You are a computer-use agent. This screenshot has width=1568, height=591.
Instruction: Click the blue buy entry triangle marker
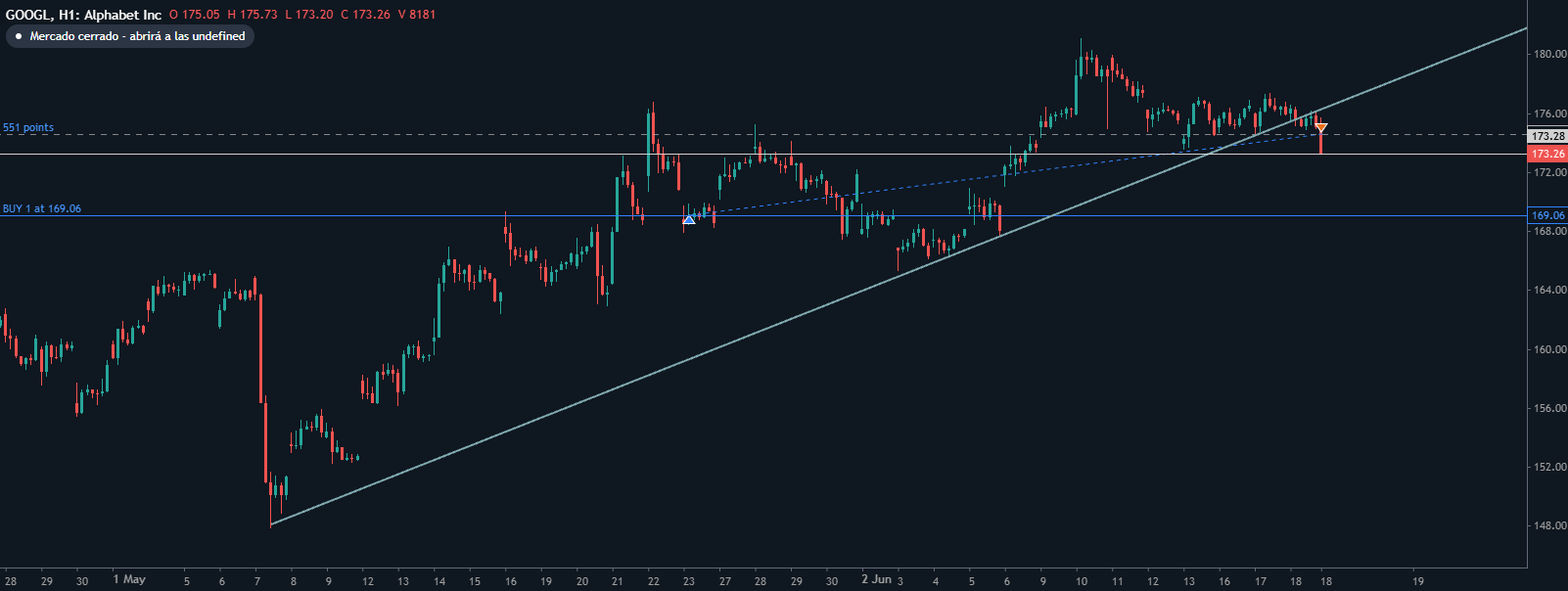pyautogui.click(x=689, y=220)
